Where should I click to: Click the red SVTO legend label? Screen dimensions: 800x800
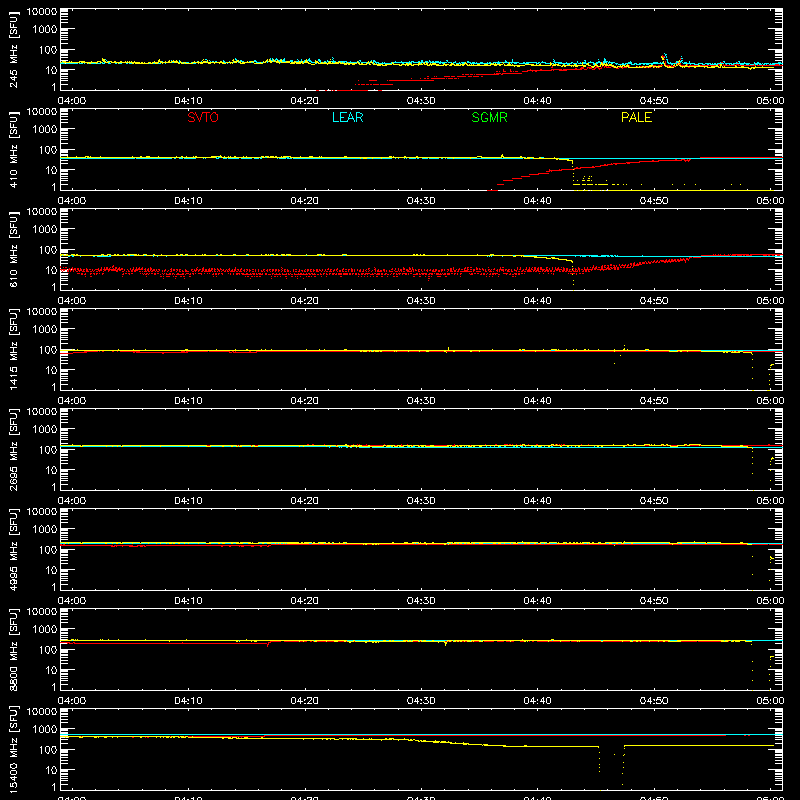tap(203, 117)
